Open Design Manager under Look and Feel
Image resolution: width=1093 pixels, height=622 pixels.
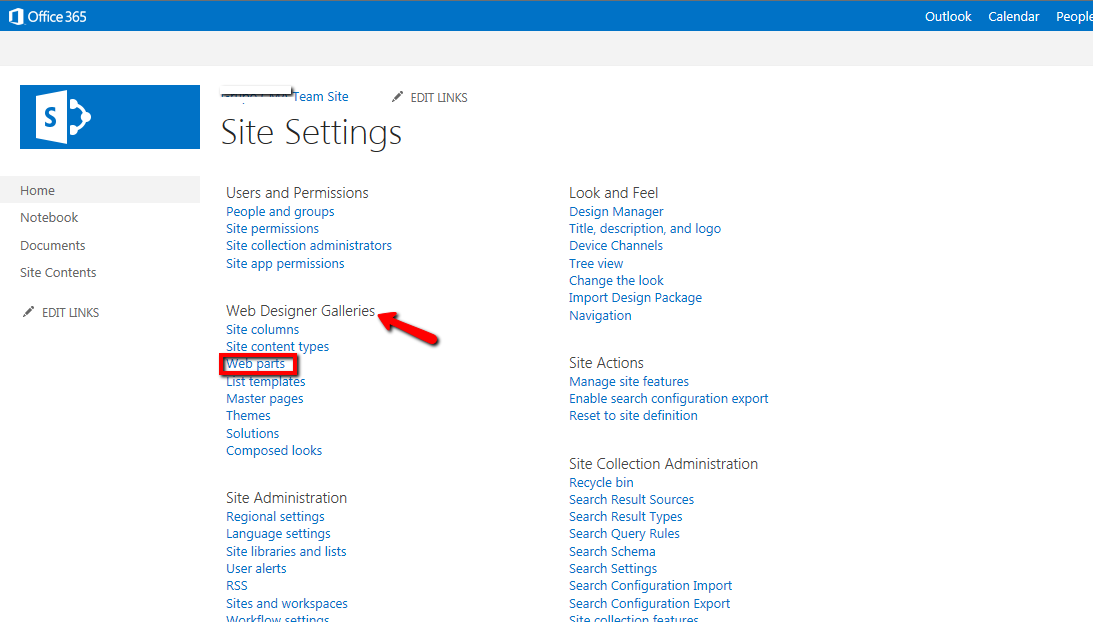(x=616, y=212)
